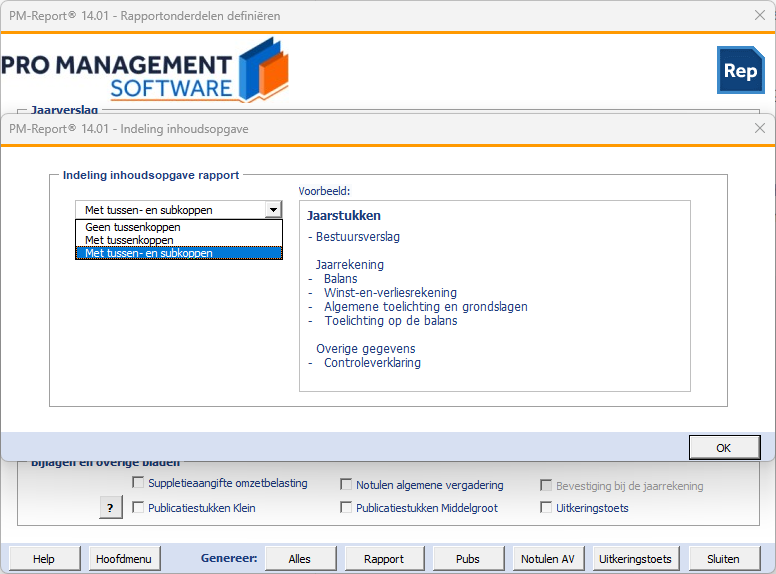Click the Sluiten button

tap(725, 559)
